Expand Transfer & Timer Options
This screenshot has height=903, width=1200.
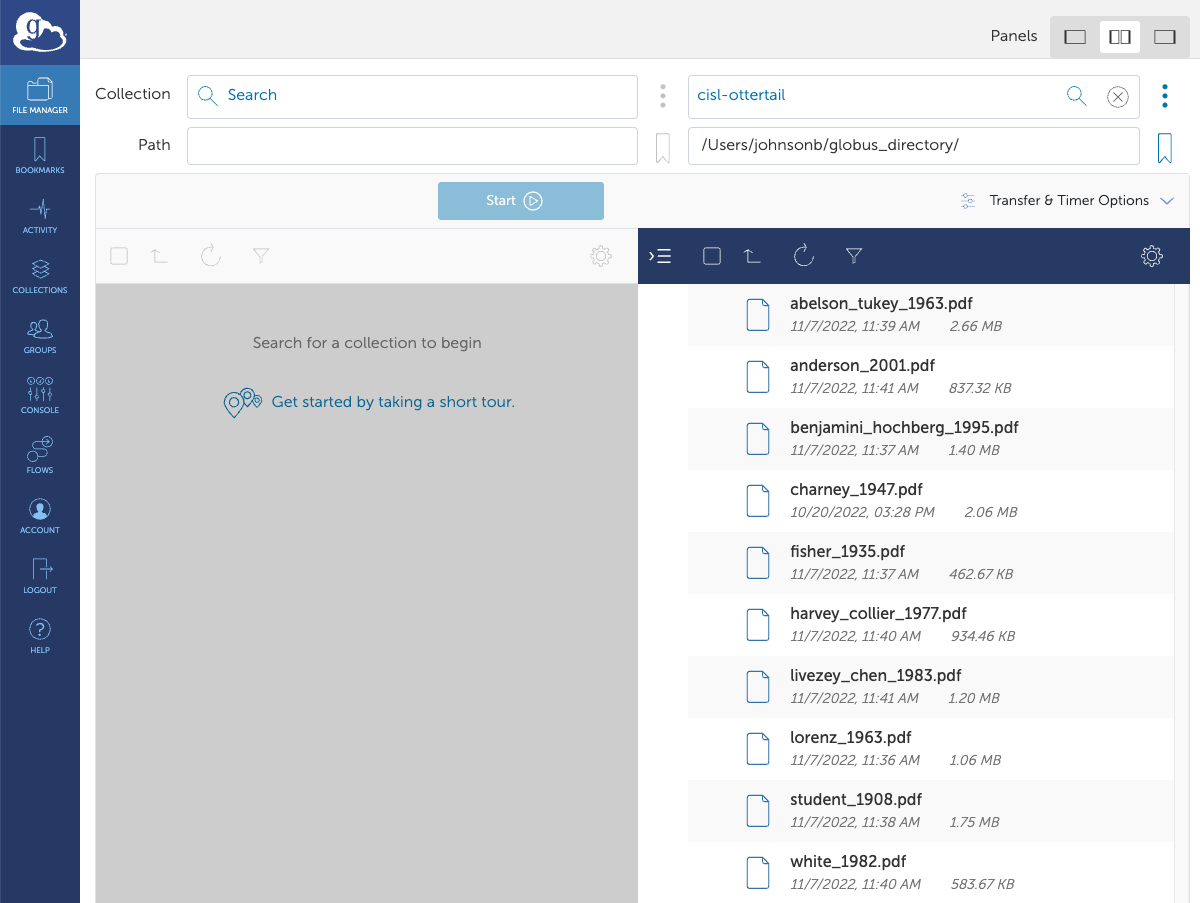[x=1066, y=201]
